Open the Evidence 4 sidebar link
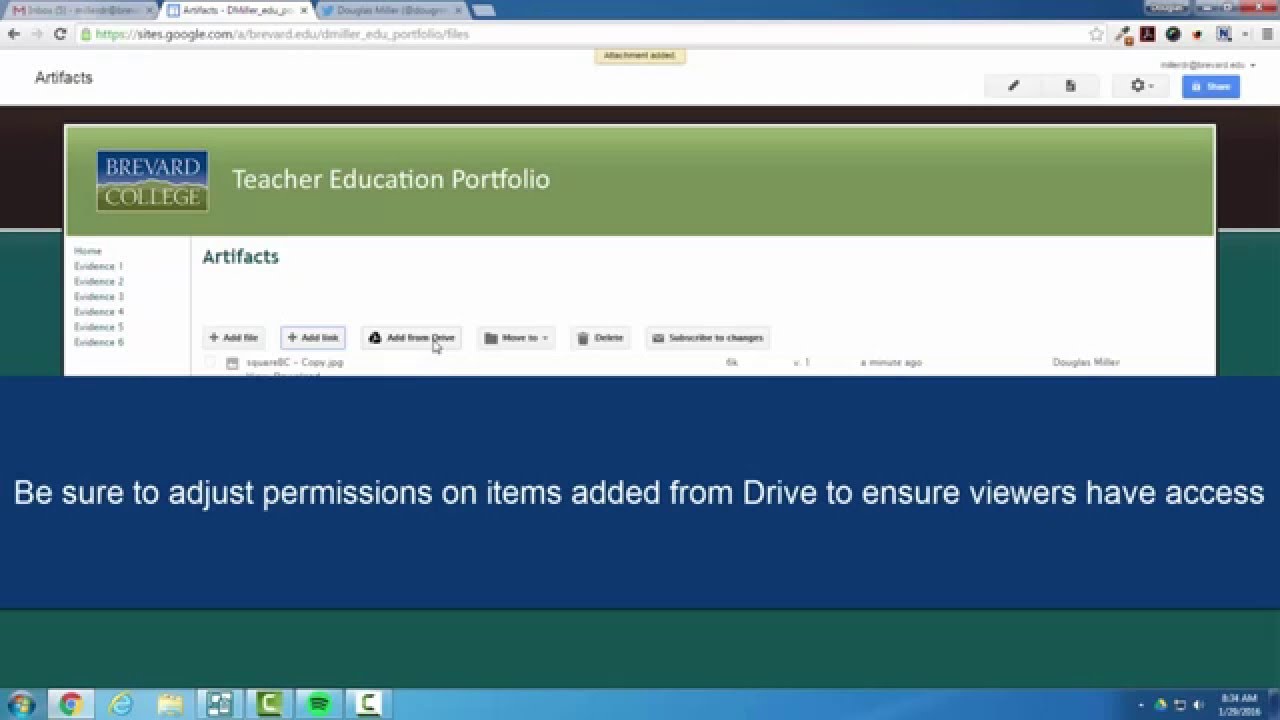 pos(99,311)
